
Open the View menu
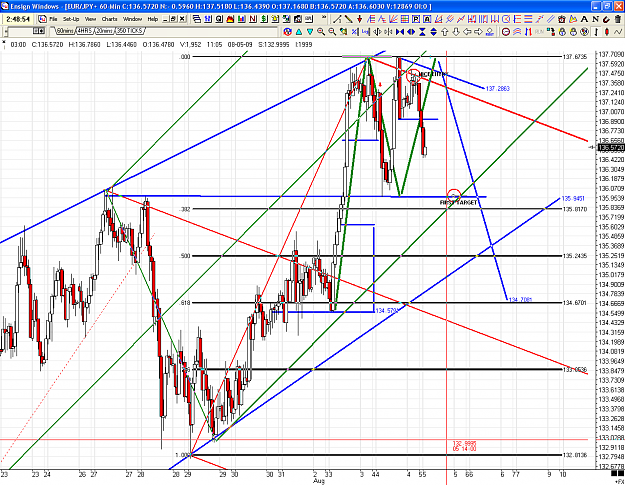pos(90,19)
